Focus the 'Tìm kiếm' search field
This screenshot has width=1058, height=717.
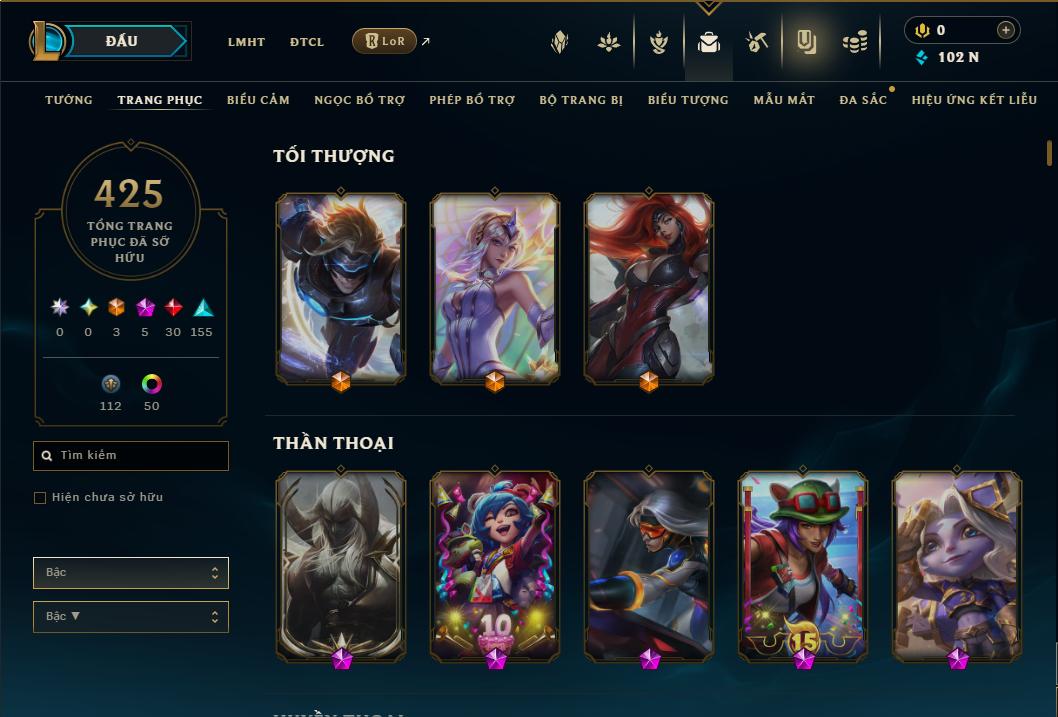pos(131,456)
